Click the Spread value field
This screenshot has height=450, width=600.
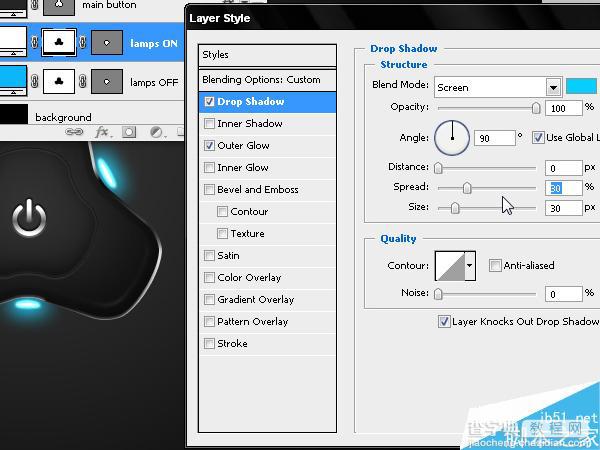coord(564,188)
